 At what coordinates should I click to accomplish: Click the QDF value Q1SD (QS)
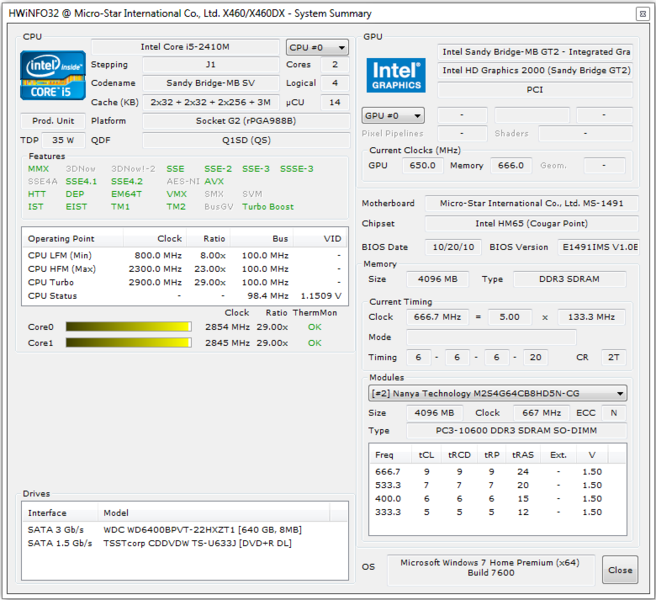246,140
